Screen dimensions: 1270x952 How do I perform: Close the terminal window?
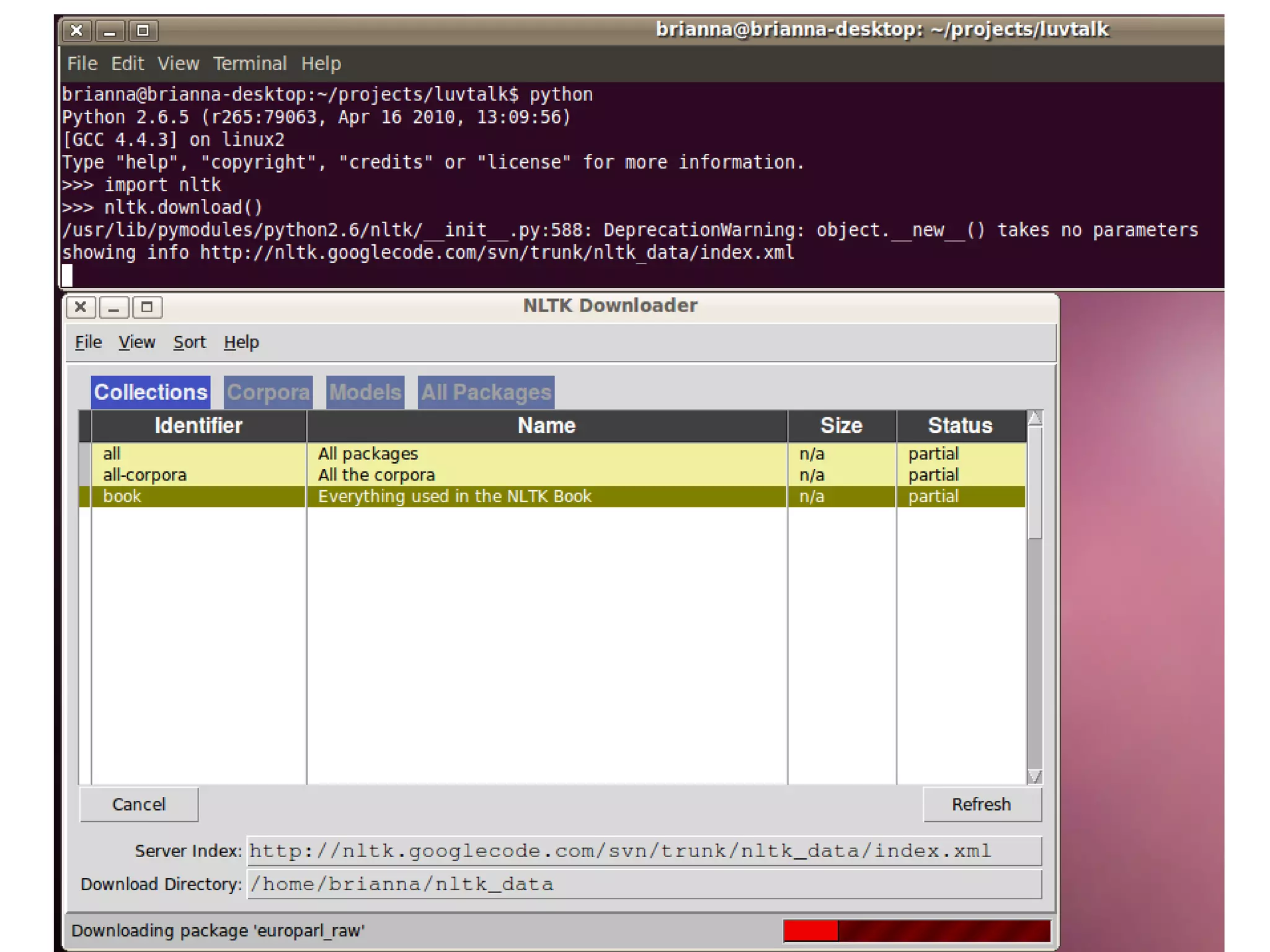tap(76, 30)
